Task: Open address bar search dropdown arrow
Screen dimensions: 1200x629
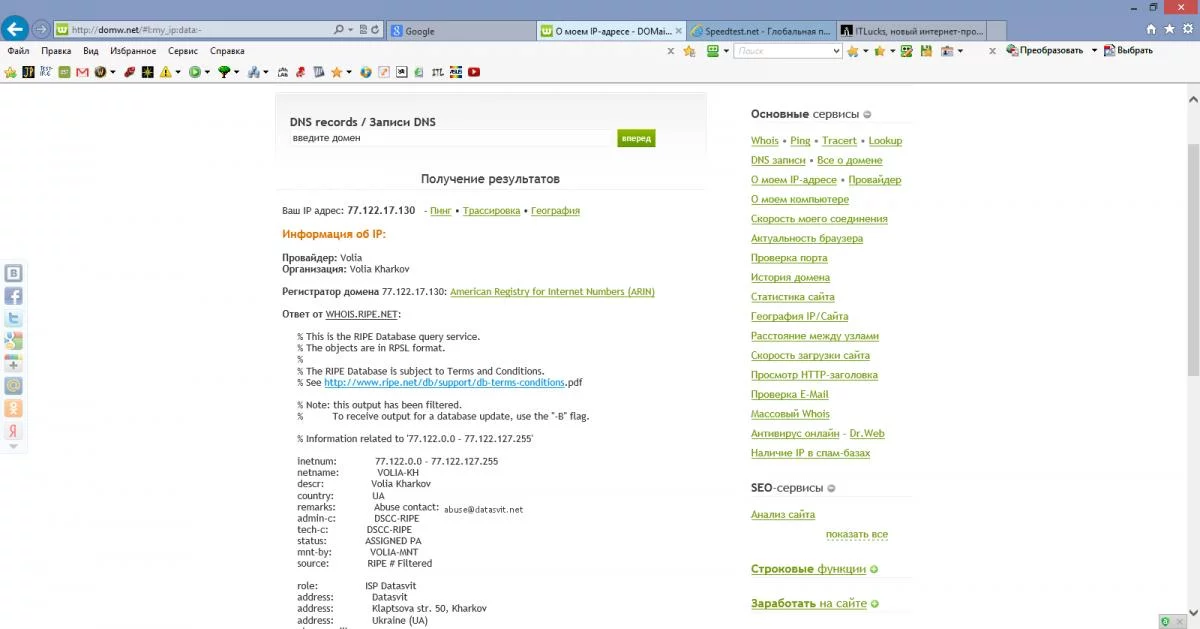Action: tap(351, 30)
